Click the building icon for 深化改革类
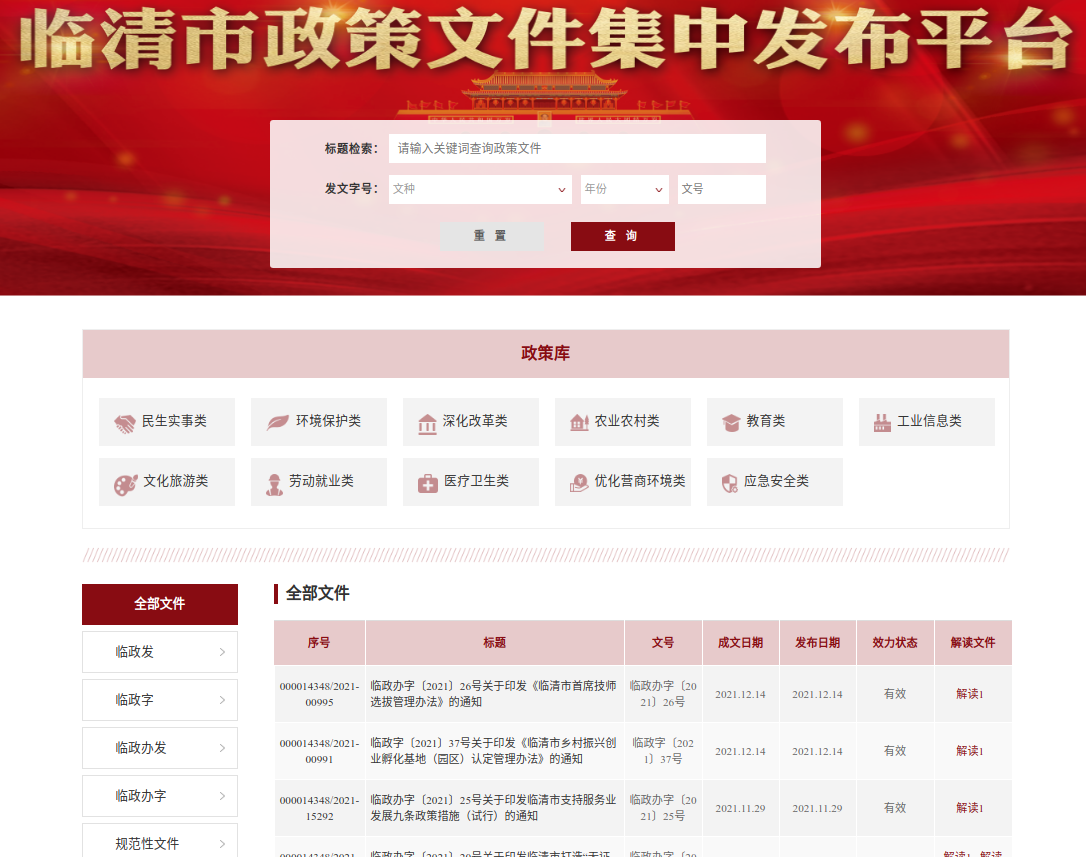Screen dimensions: 1086x857 tap(427, 423)
